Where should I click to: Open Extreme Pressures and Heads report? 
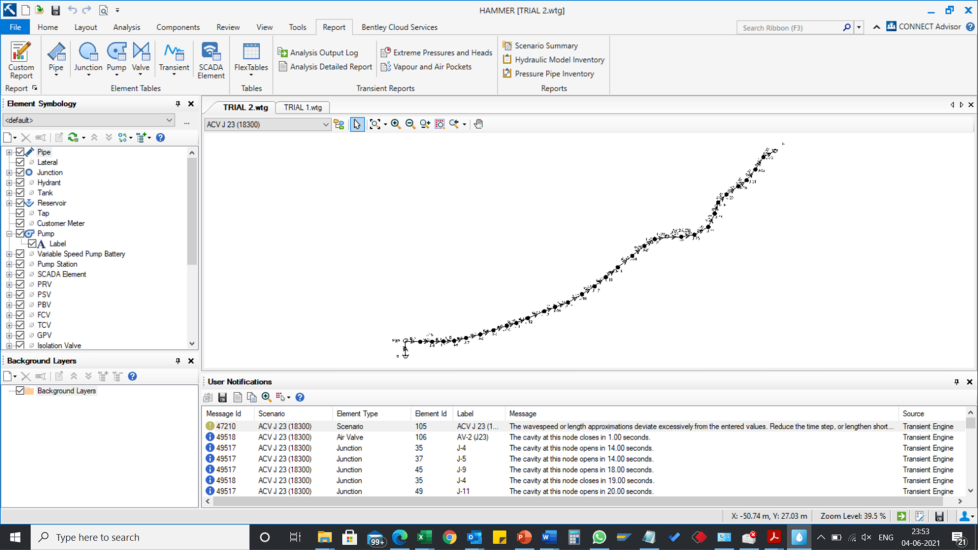coord(437,53)
